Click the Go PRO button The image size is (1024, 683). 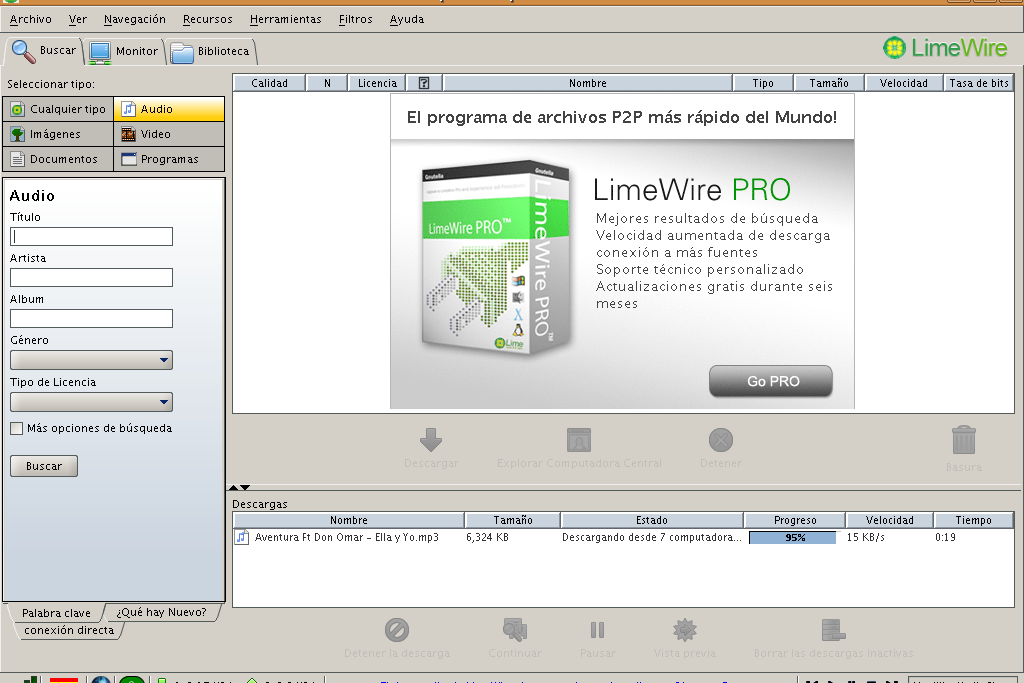click(770, 381)
